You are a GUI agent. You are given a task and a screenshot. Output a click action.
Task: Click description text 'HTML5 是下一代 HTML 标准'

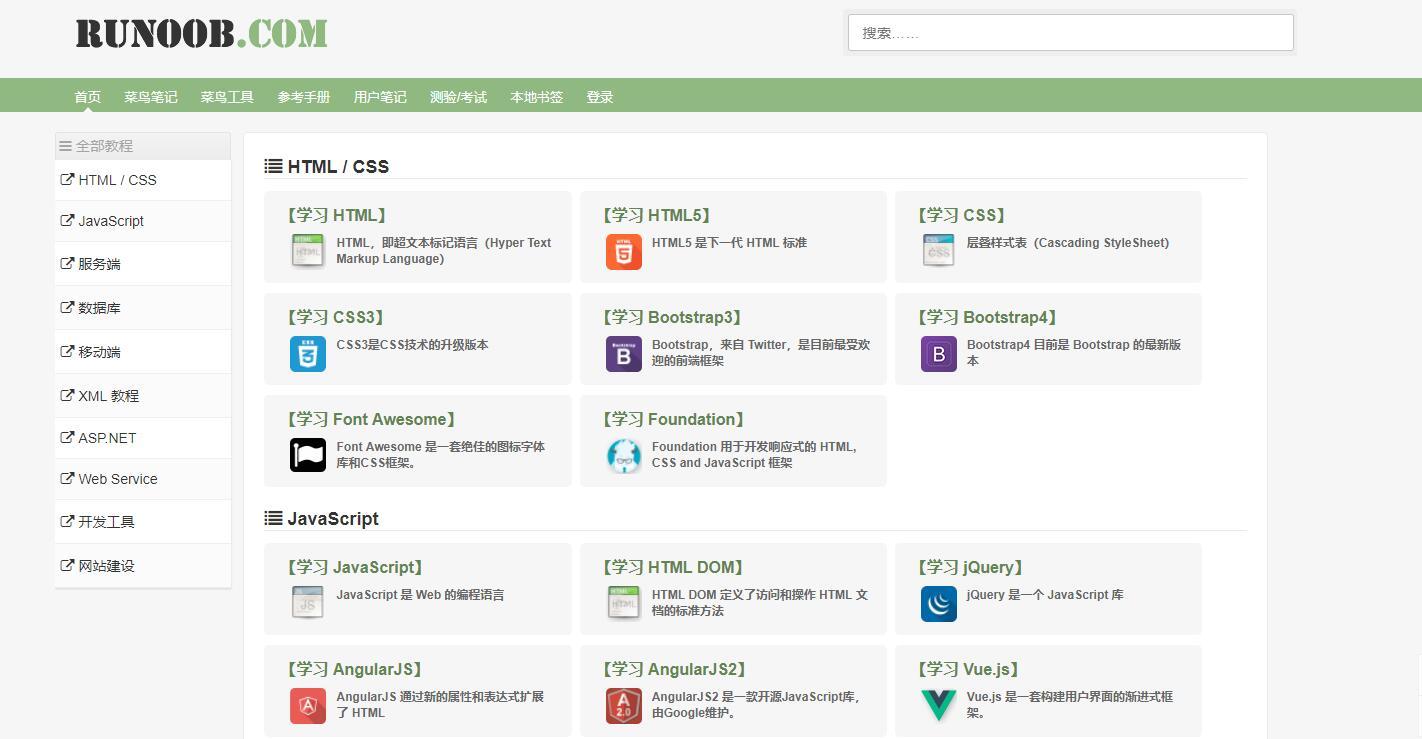pyautogui.click(x=729, y=243)
